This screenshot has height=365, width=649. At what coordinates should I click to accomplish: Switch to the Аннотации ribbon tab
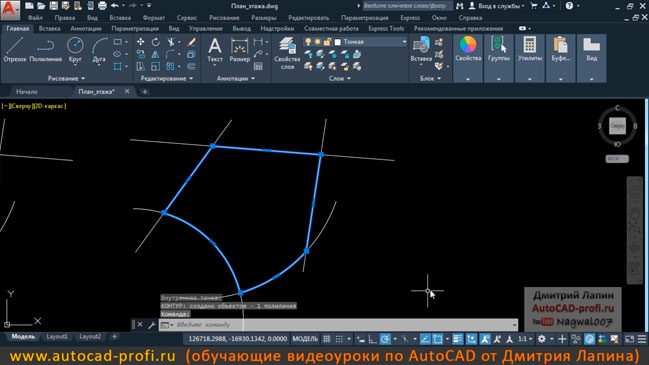pos(86,29)
